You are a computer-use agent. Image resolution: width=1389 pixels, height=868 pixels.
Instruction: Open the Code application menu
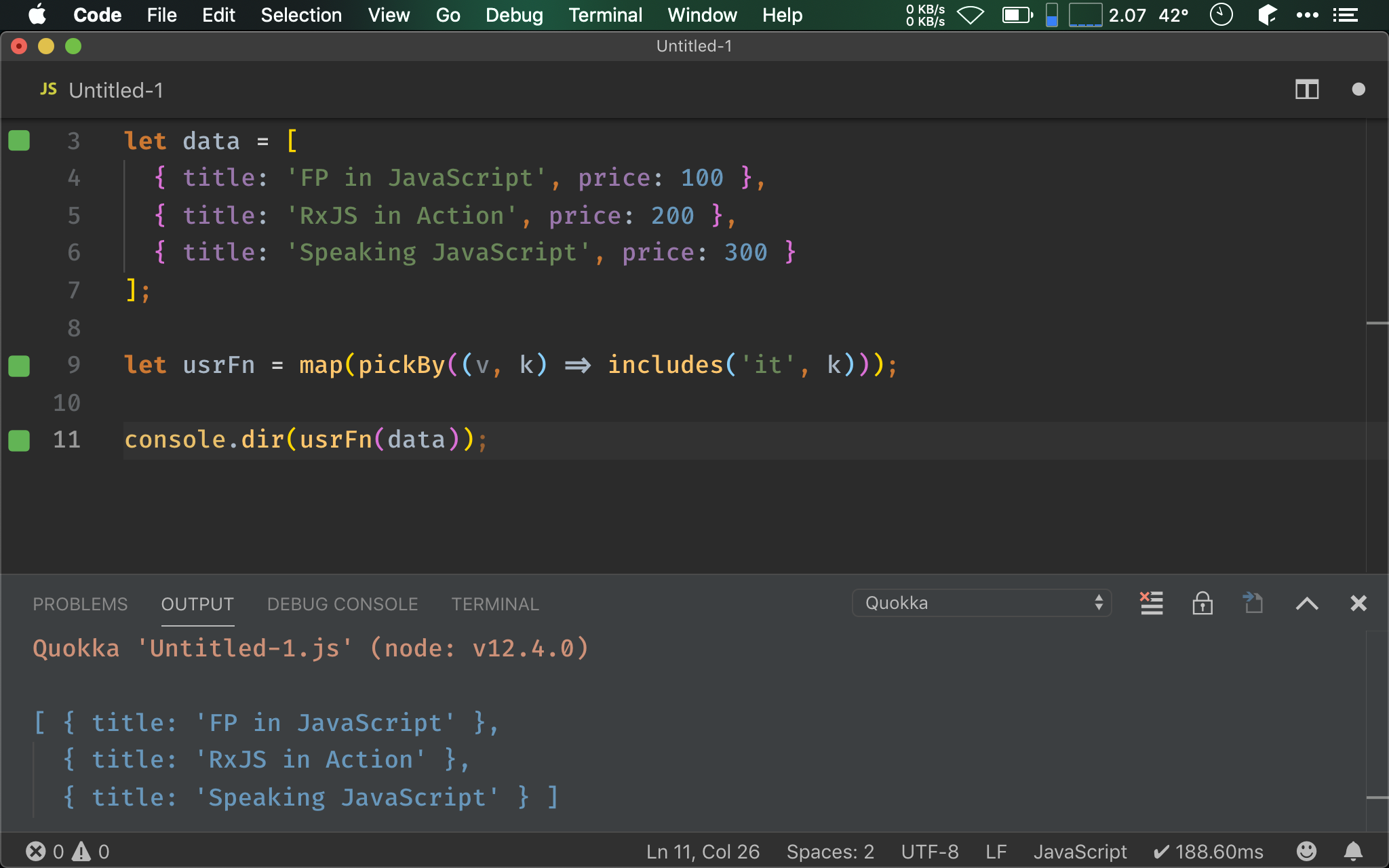[97, 15]
